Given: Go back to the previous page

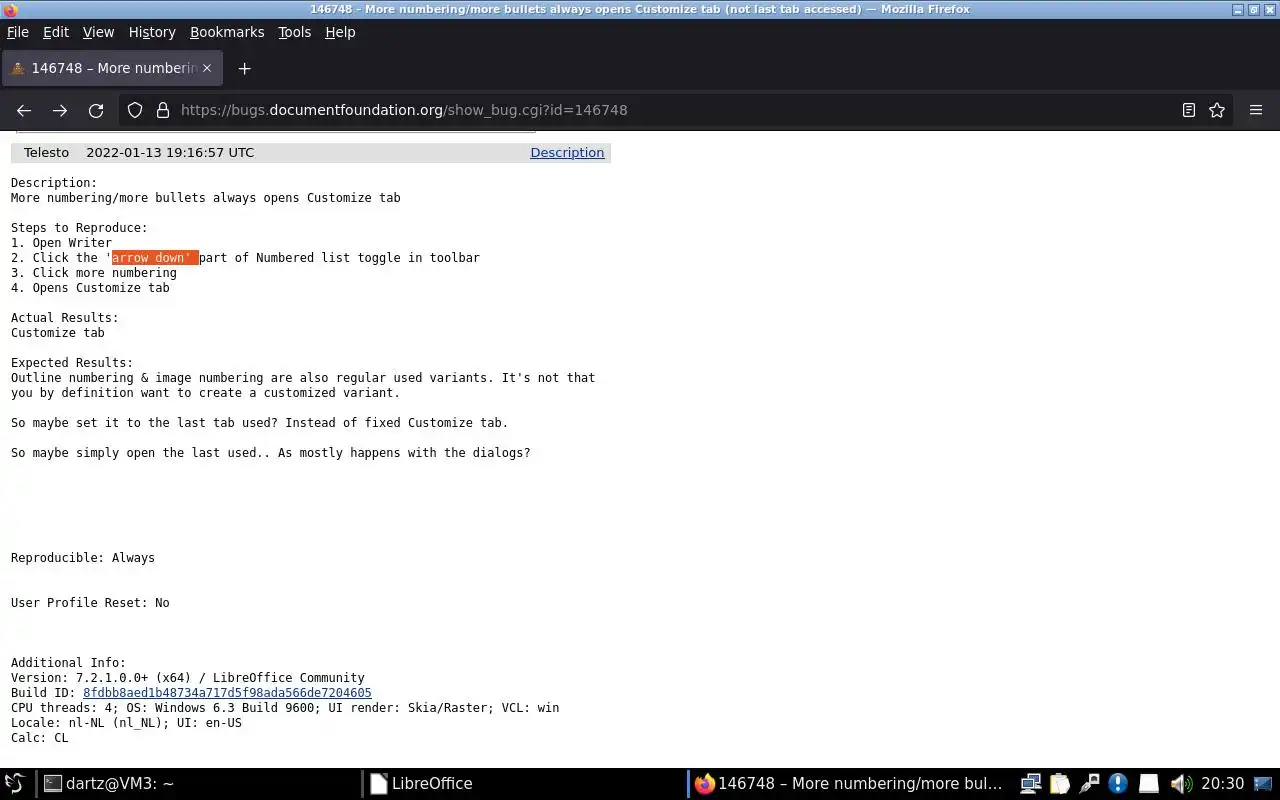Looking at the screenshot, I should [x=24, y=110].
